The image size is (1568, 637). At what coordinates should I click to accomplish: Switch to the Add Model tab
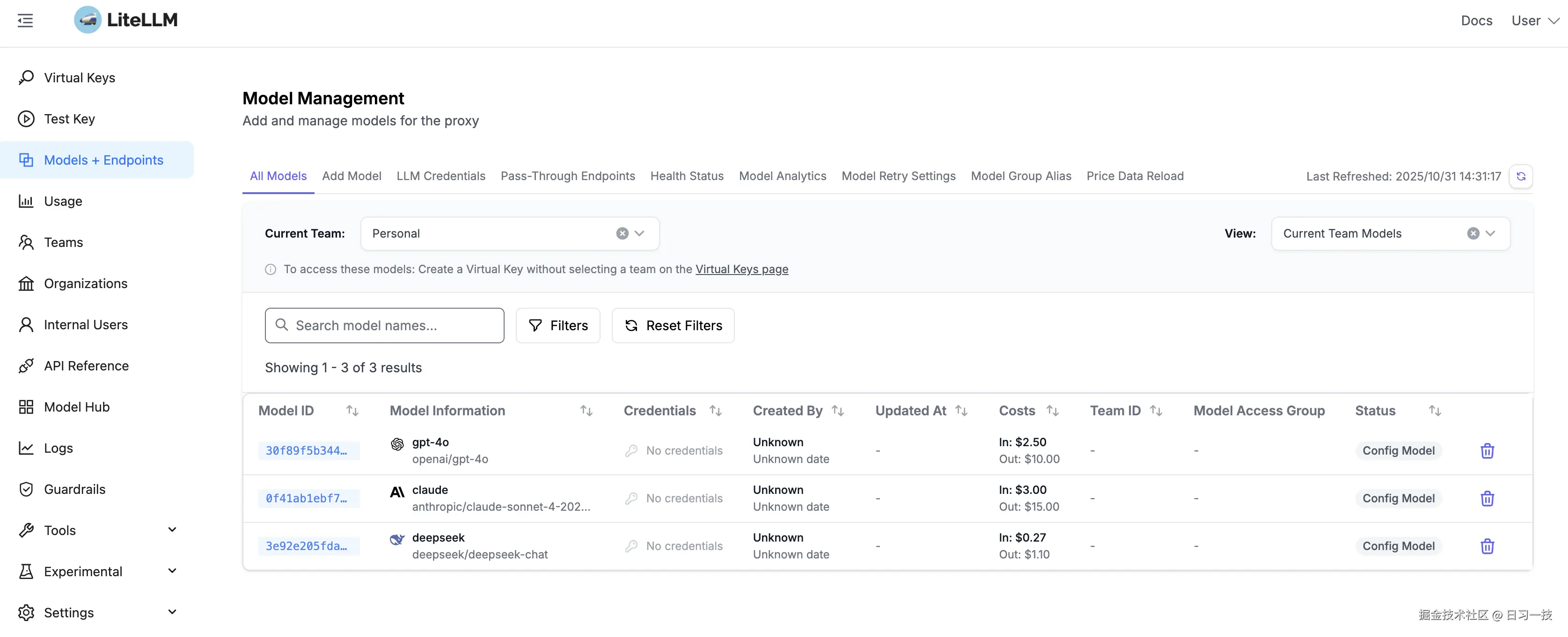(x=351, y=176)
